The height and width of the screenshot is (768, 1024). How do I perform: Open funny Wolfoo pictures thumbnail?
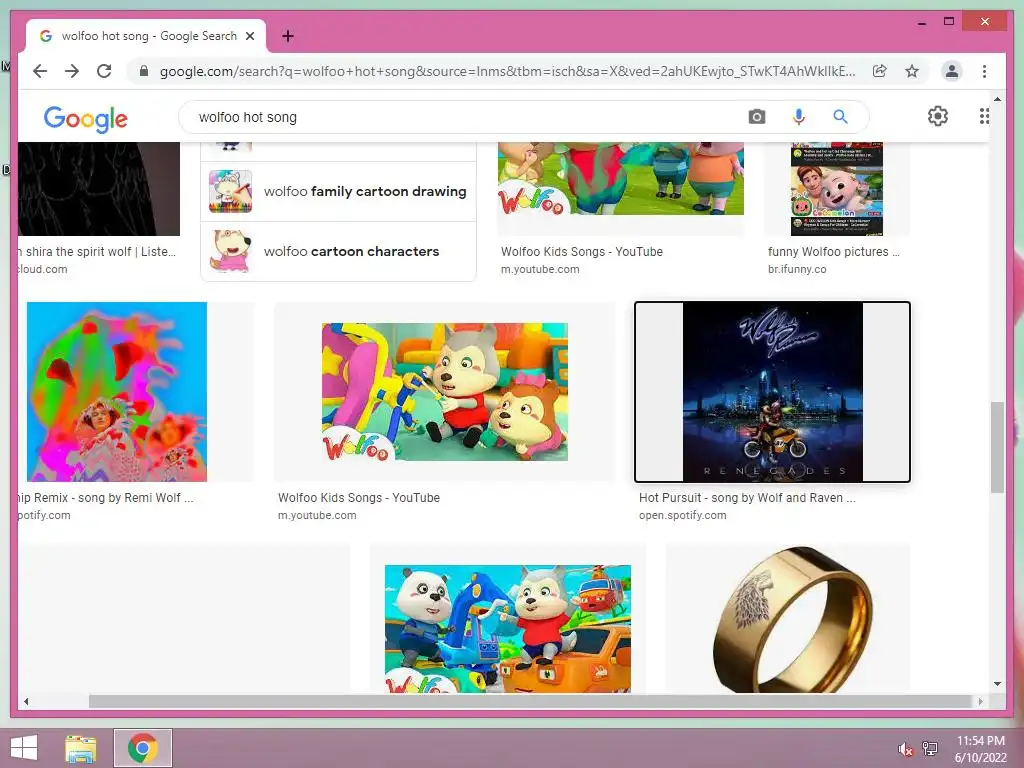click(837, 189)
